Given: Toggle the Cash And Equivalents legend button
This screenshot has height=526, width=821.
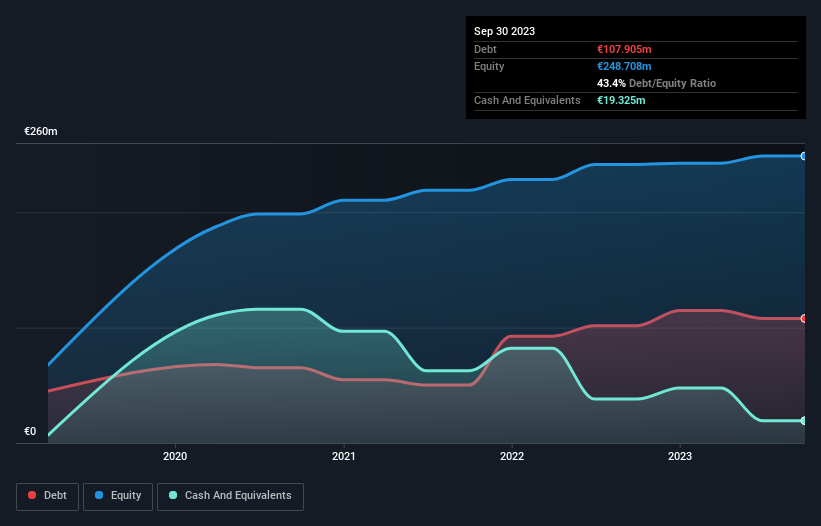Looking at the screenshot, I should tap(230, 496).
